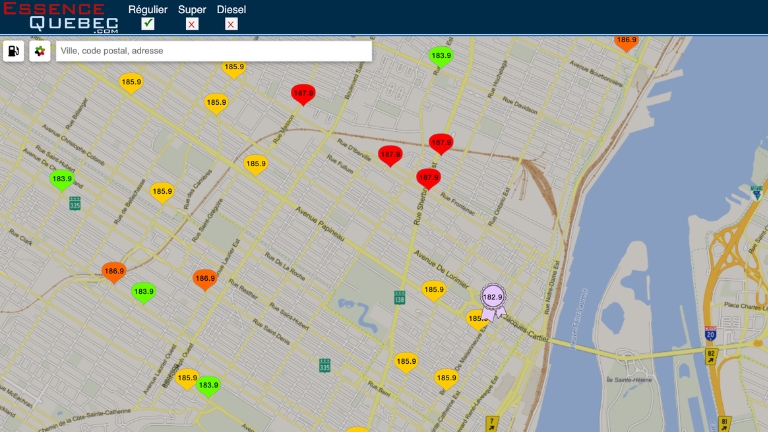Uncheck the Régulier fuel type checkbox
768x432 pixels.
pyautogui.click(x=147, y=24)
